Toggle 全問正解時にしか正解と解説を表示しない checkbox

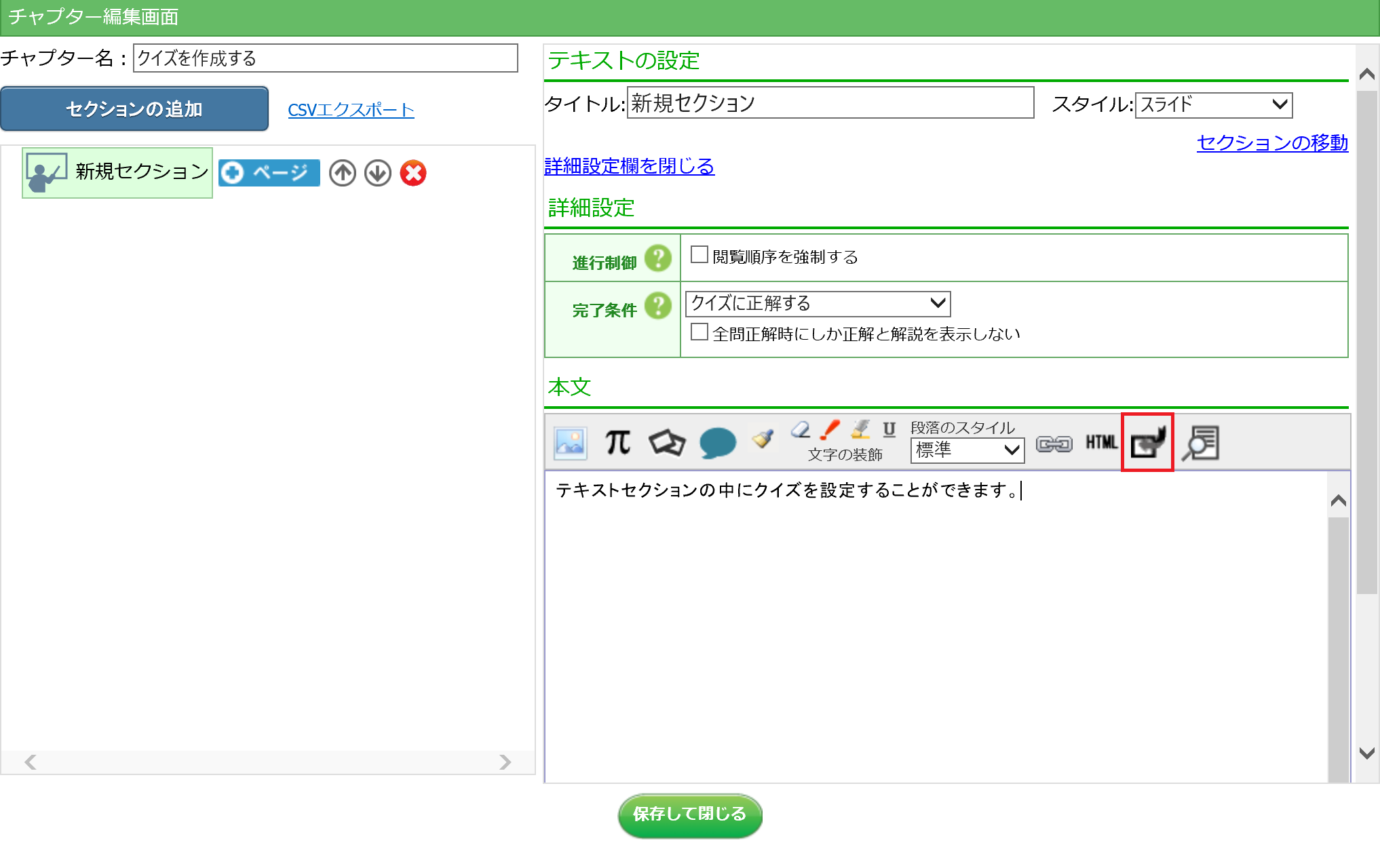click(x=699, y=332)
